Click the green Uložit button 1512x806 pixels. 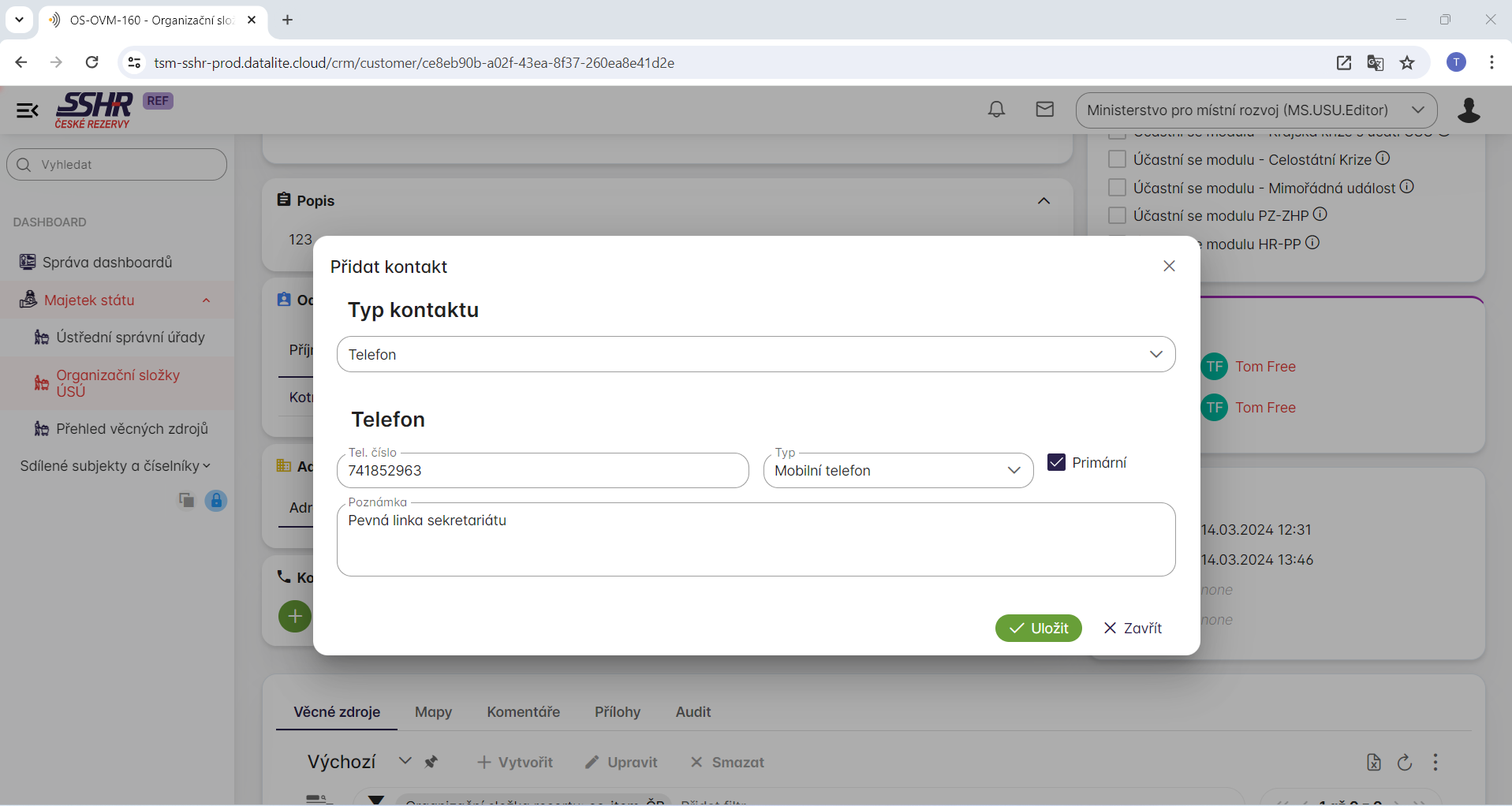(x=1038, y=629)
